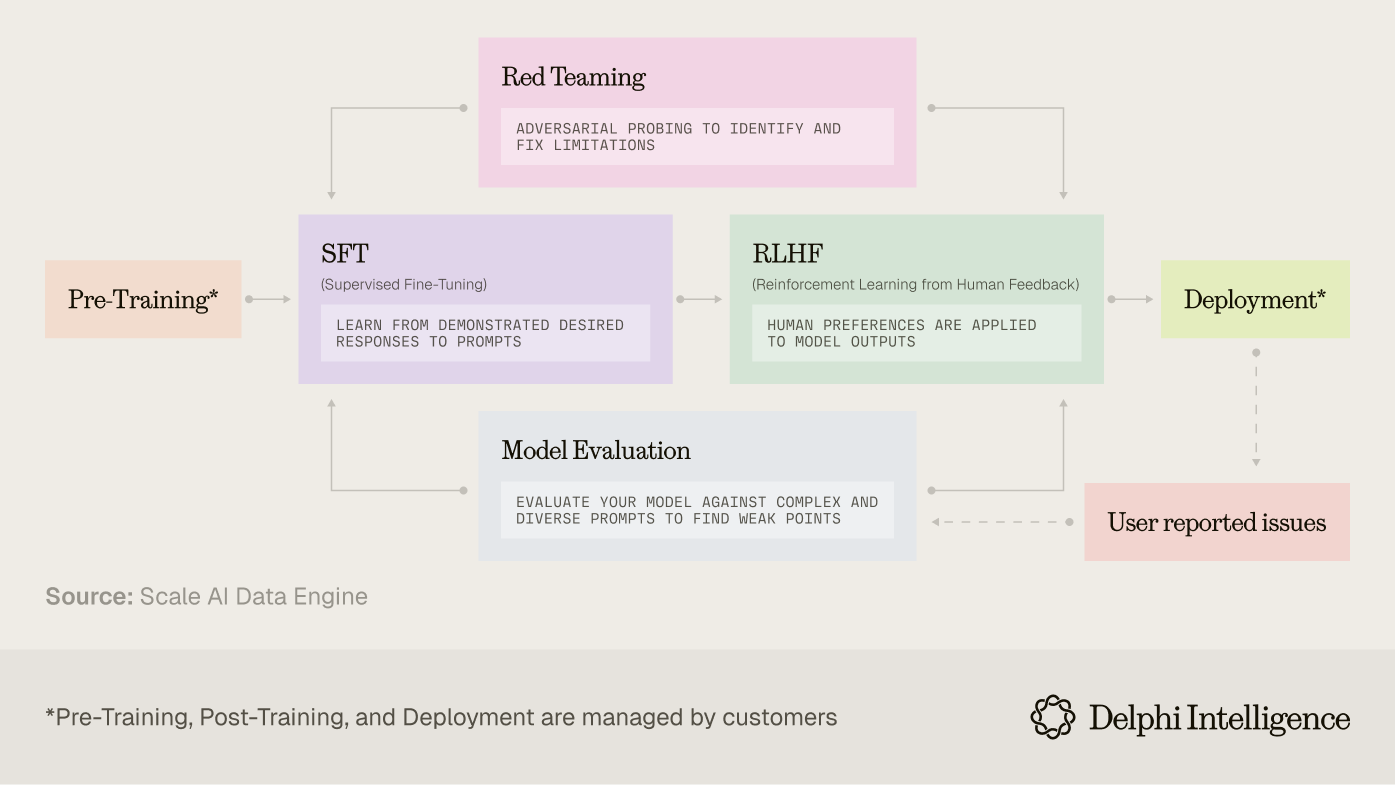Click 'Evaluate your model against complex' text
This screenshot has width=1395, height=785.
697,510
